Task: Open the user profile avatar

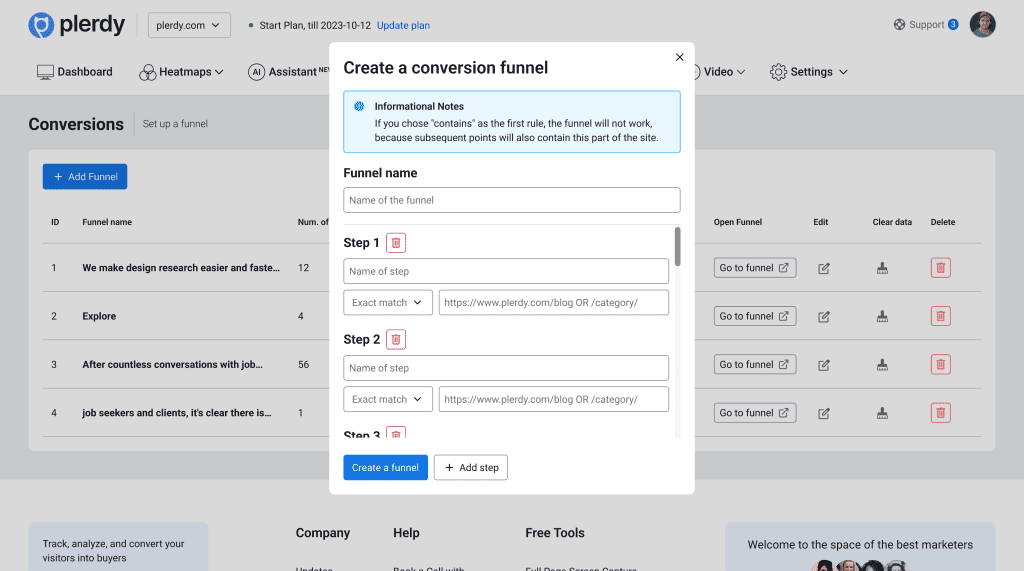Action: pyautogui.click(x=983, y=25)
